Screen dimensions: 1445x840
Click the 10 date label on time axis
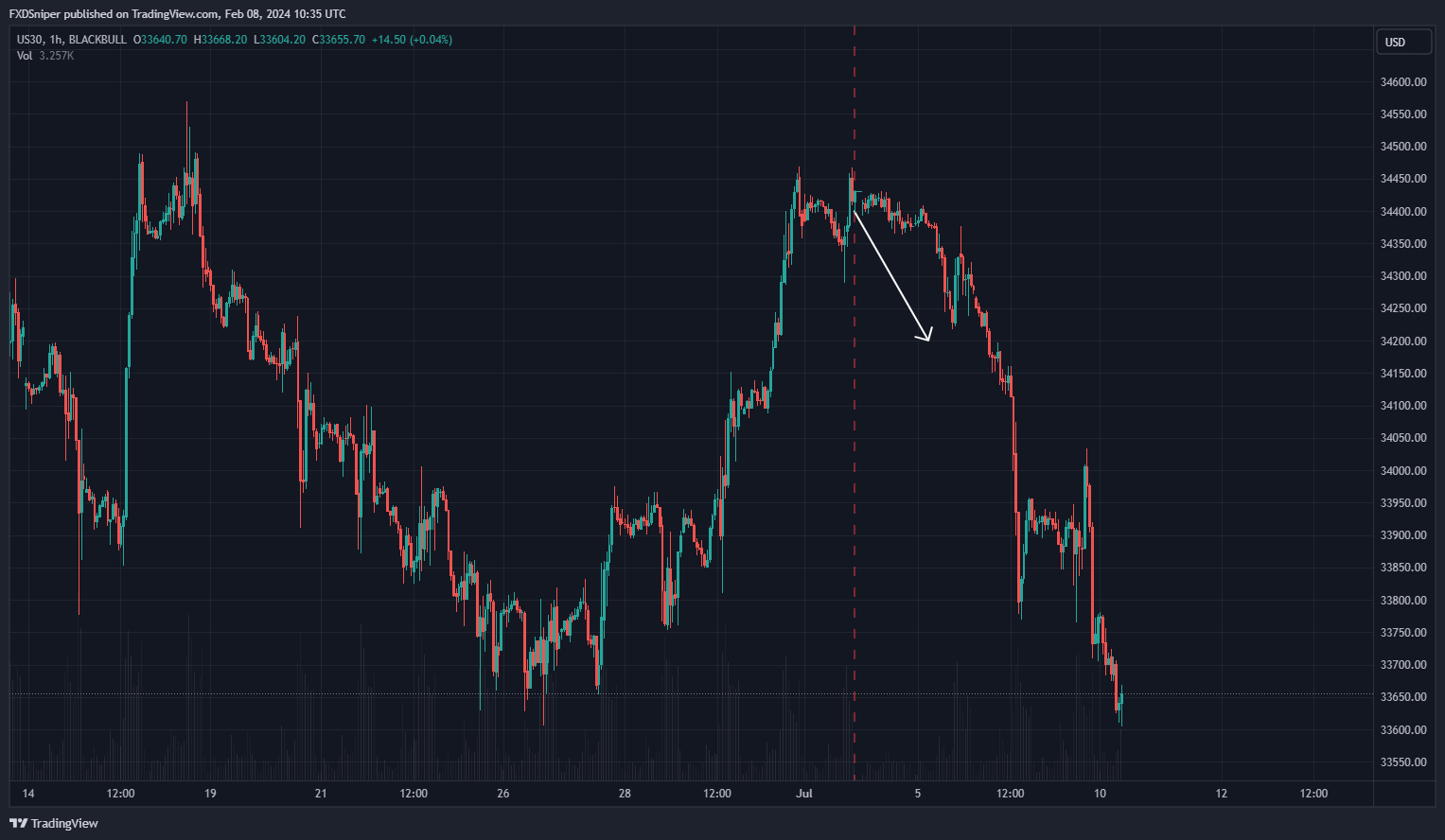[1100, 794]
